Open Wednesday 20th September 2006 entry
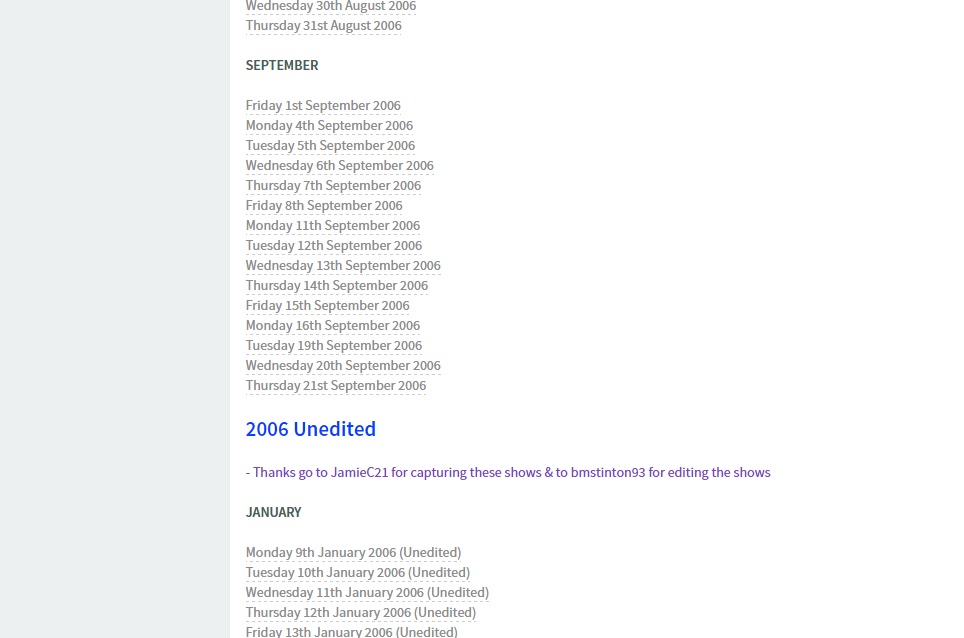The height and width of the screenshot is (638, 964). tap(343, 366)
